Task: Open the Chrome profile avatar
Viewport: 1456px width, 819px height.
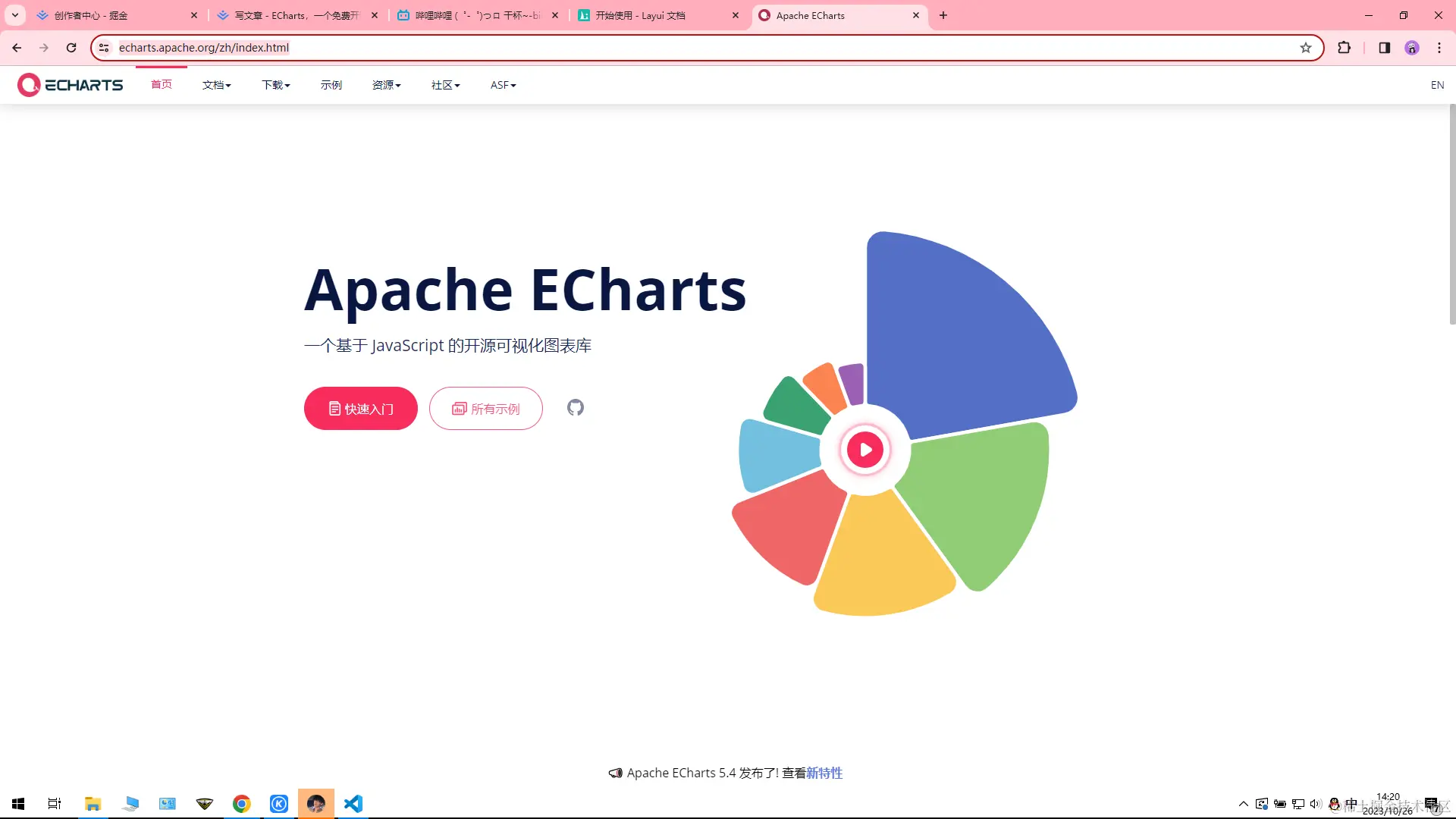Action: [x=1412, y=48]
